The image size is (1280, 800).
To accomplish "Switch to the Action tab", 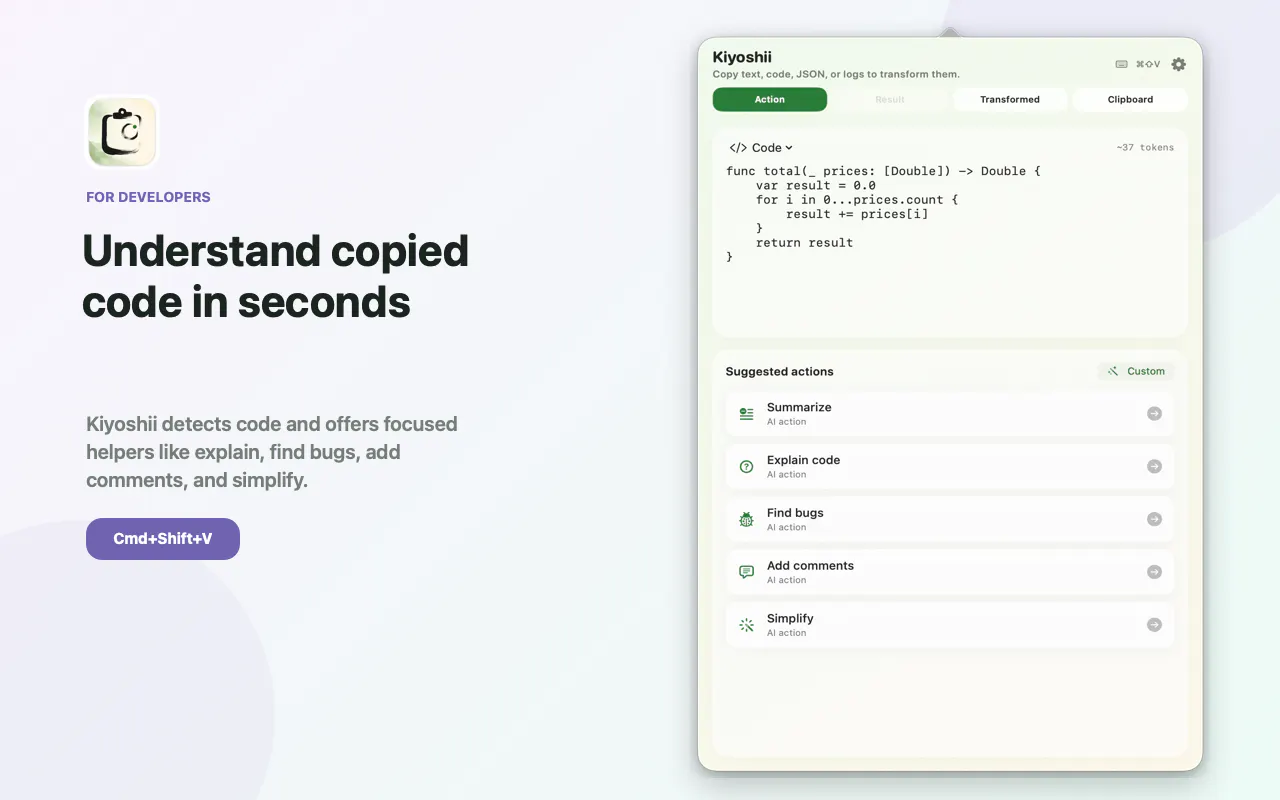I will (770, 100).
